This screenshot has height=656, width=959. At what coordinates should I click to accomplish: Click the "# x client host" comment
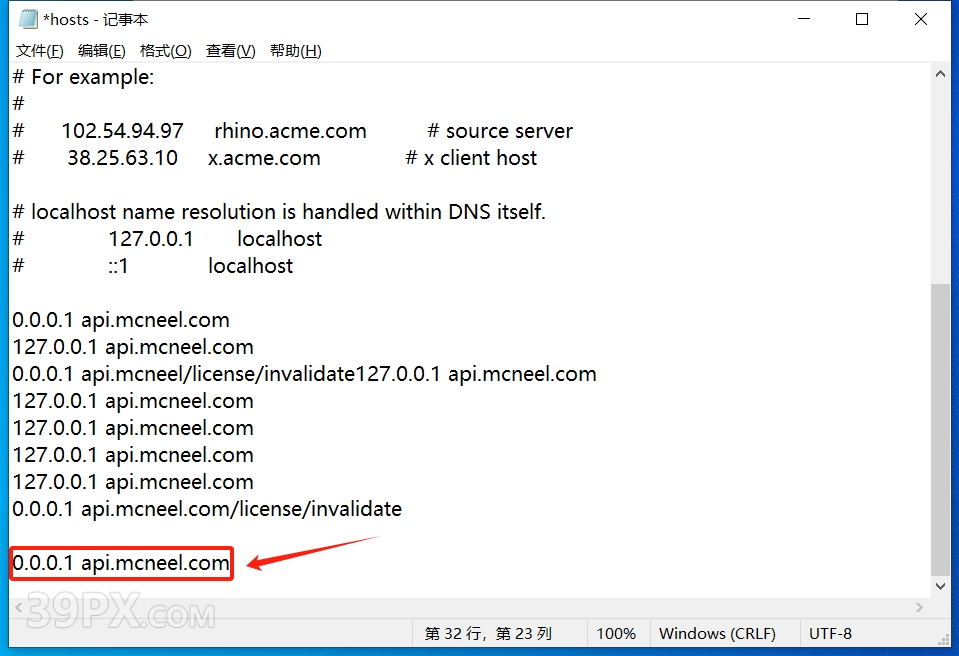[x=471, y=158]
